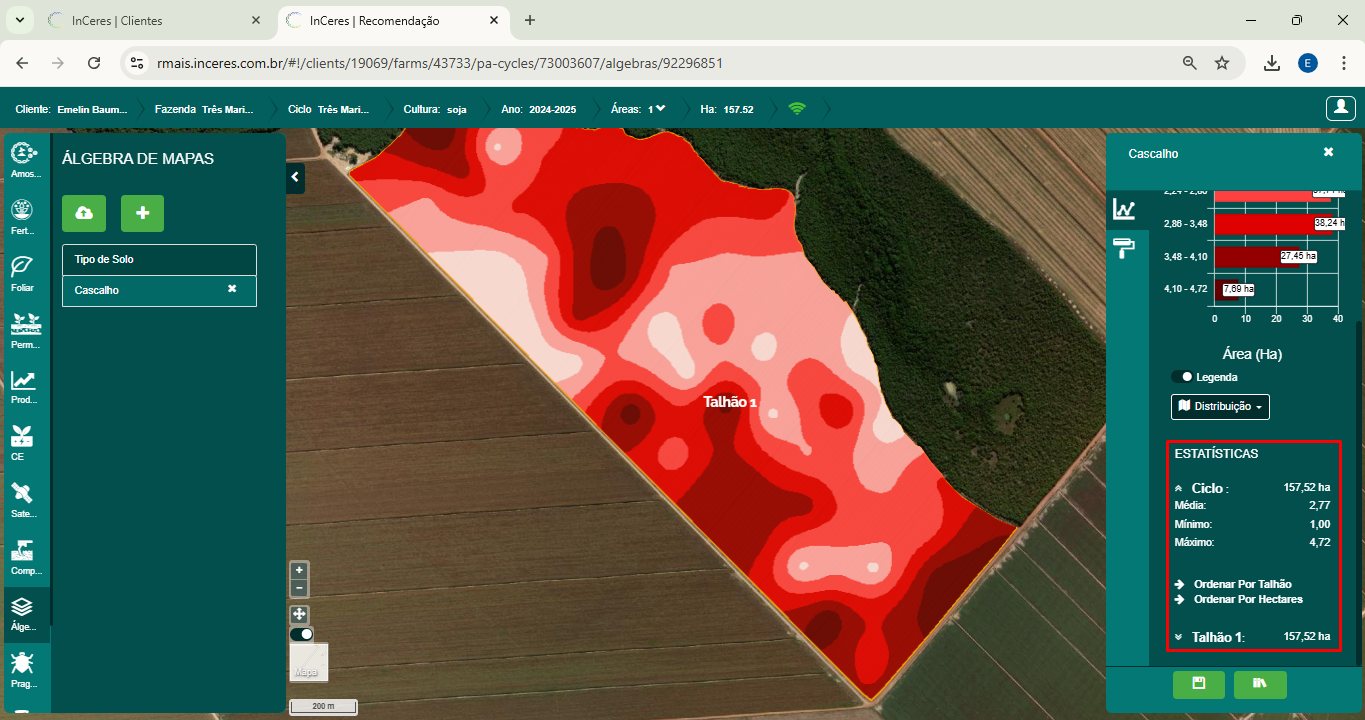Switch to the InCeres | Clientes tab

click(150, 20)
